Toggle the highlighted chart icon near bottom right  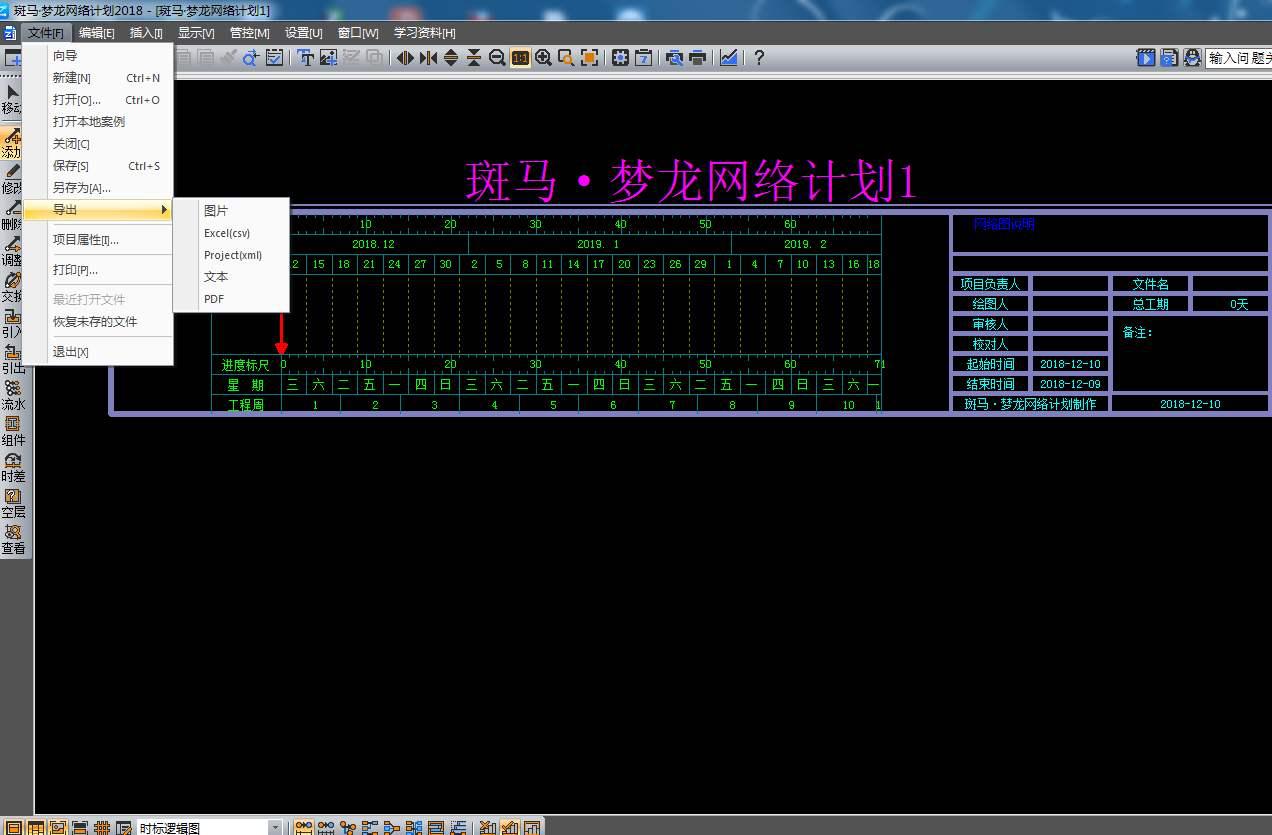pyautogui.click(x=510, y=827)
